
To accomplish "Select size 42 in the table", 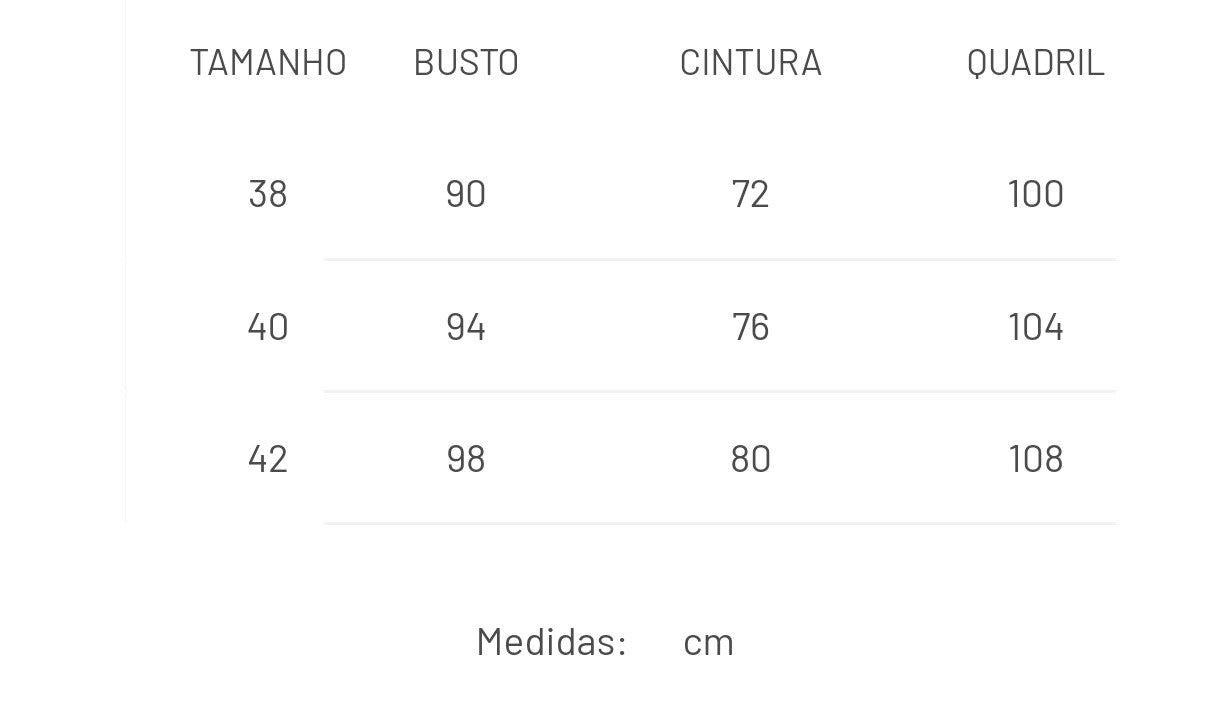I will point(268,459).
